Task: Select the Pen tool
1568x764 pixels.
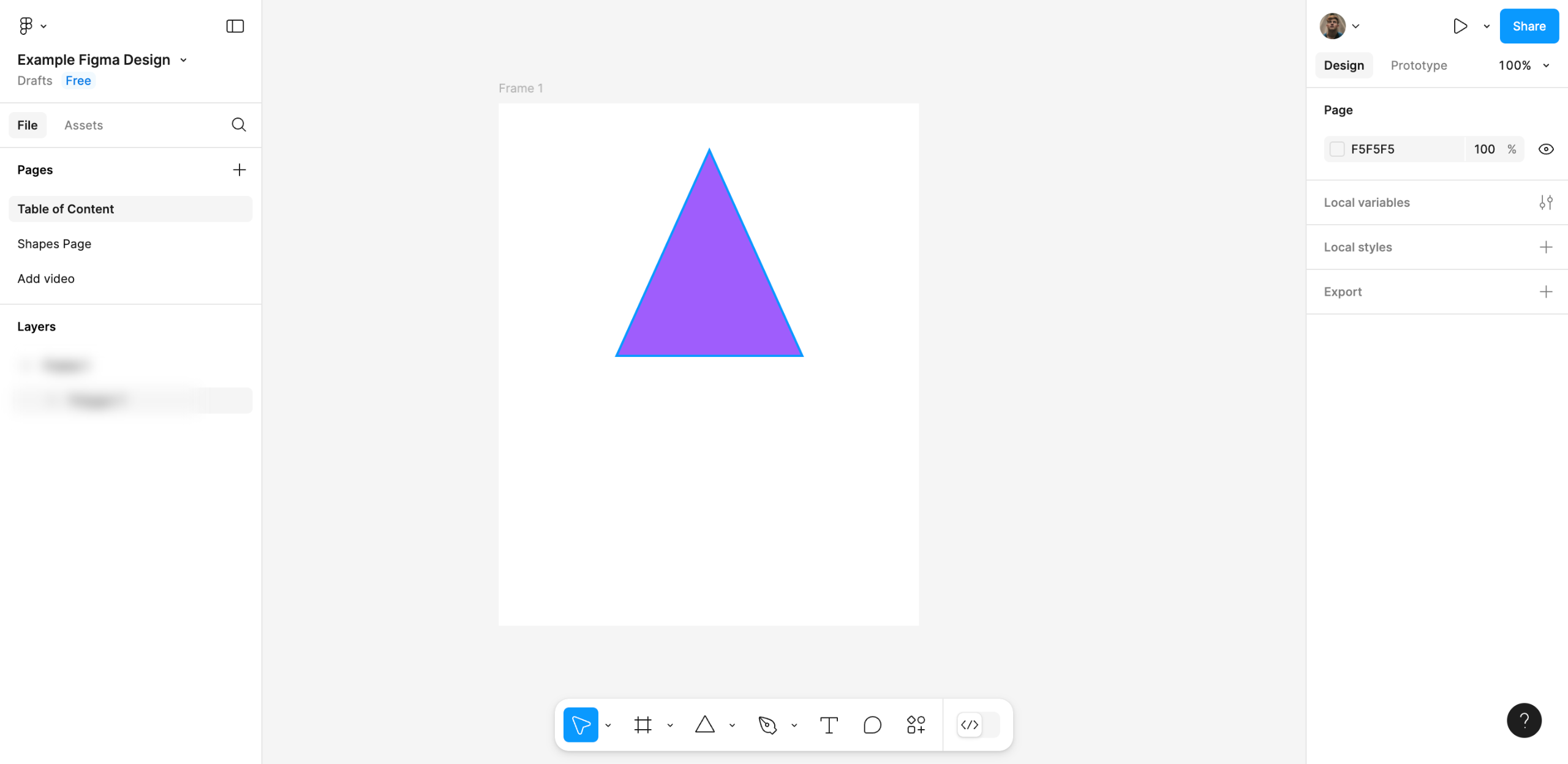Action: 767,725
